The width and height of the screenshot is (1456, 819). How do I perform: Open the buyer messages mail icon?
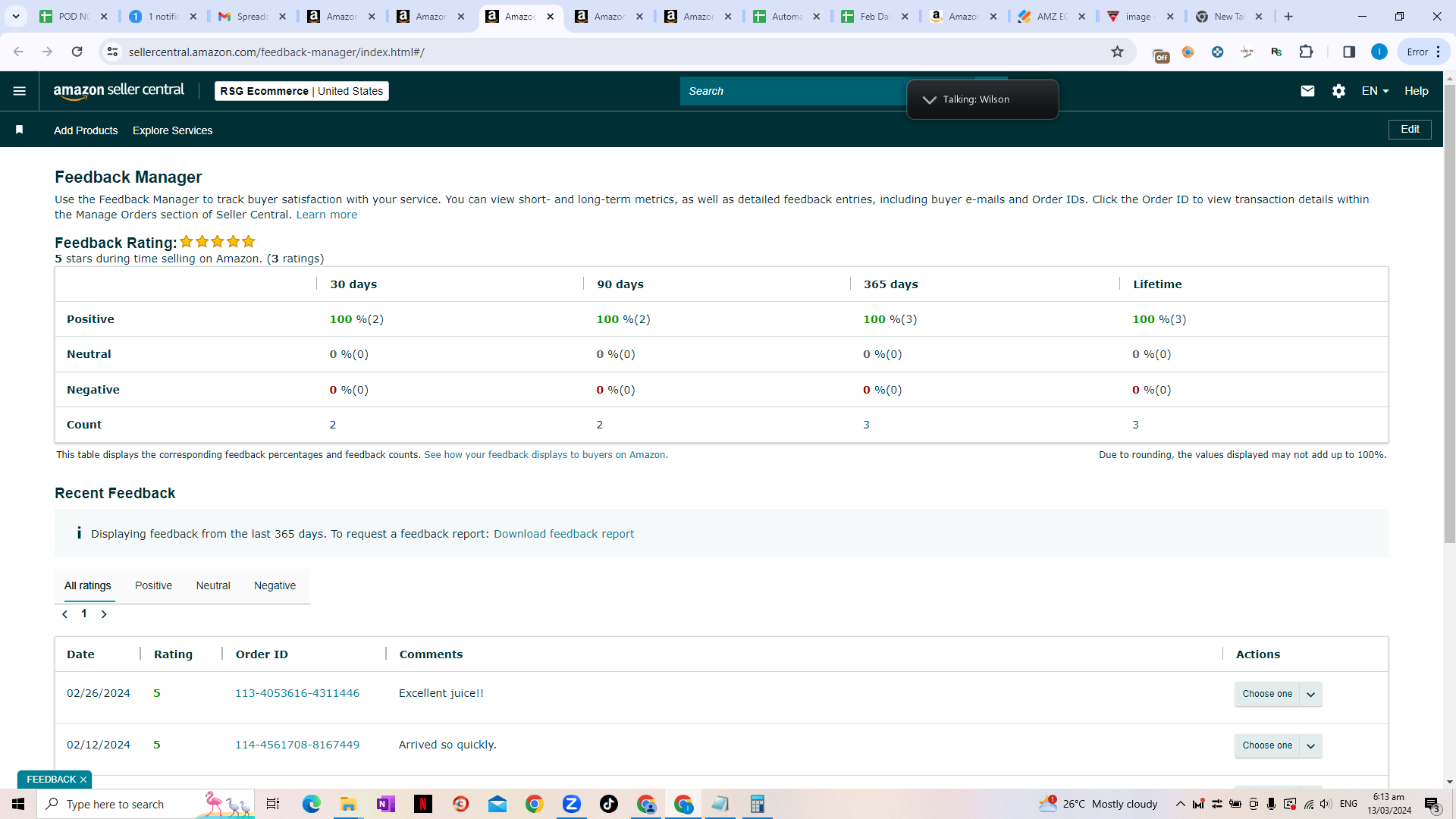[x=1307, y=91]
